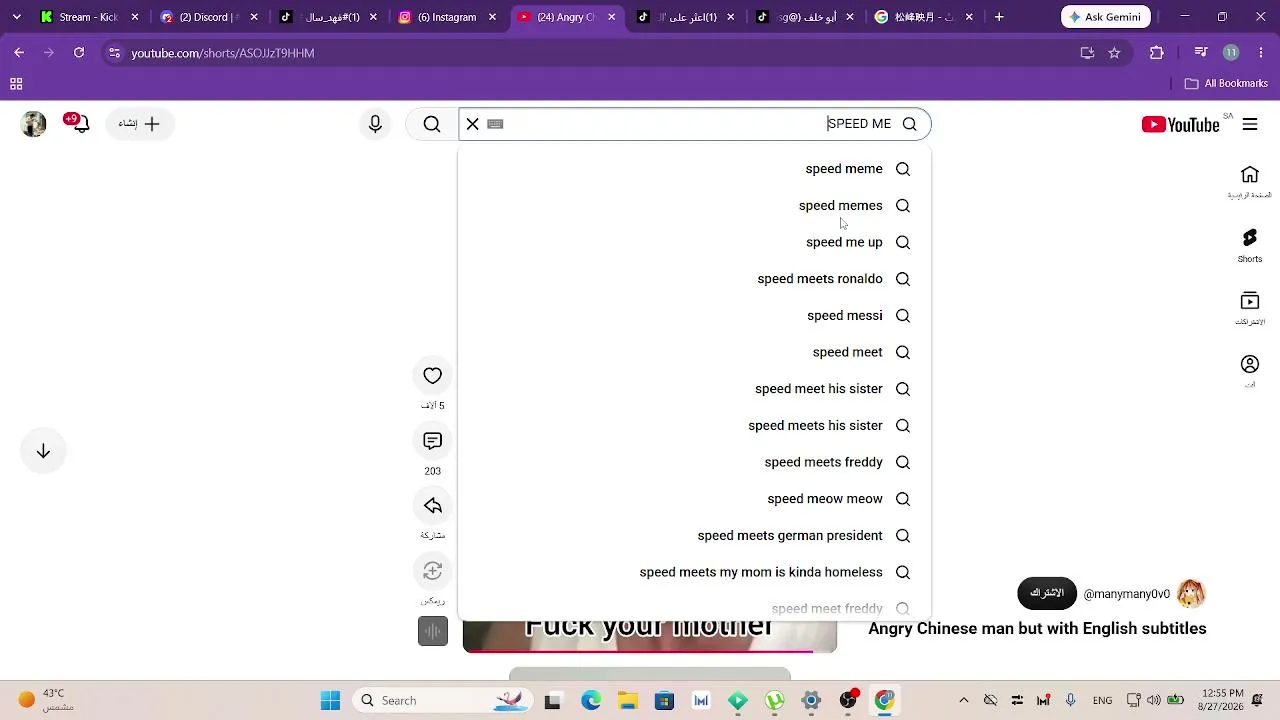This screenshot has height=720, width=1280.
Task: Switch to the Discord tab
Action: [x=208, y=17]
